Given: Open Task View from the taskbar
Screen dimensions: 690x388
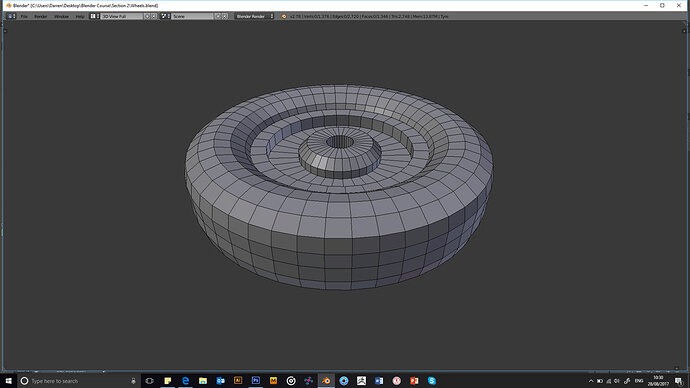Looking at the screenshot, I should (x=150, y=381).
